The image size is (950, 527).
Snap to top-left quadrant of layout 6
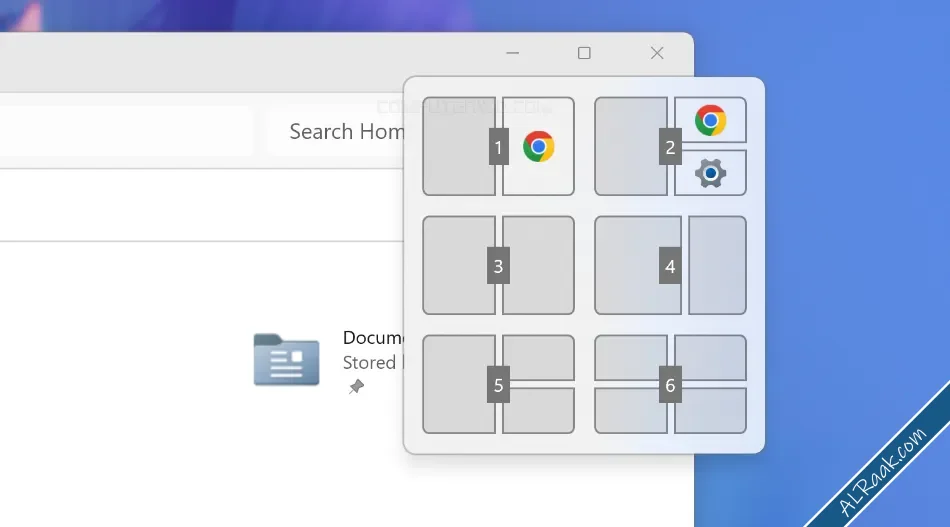[631, 357]
